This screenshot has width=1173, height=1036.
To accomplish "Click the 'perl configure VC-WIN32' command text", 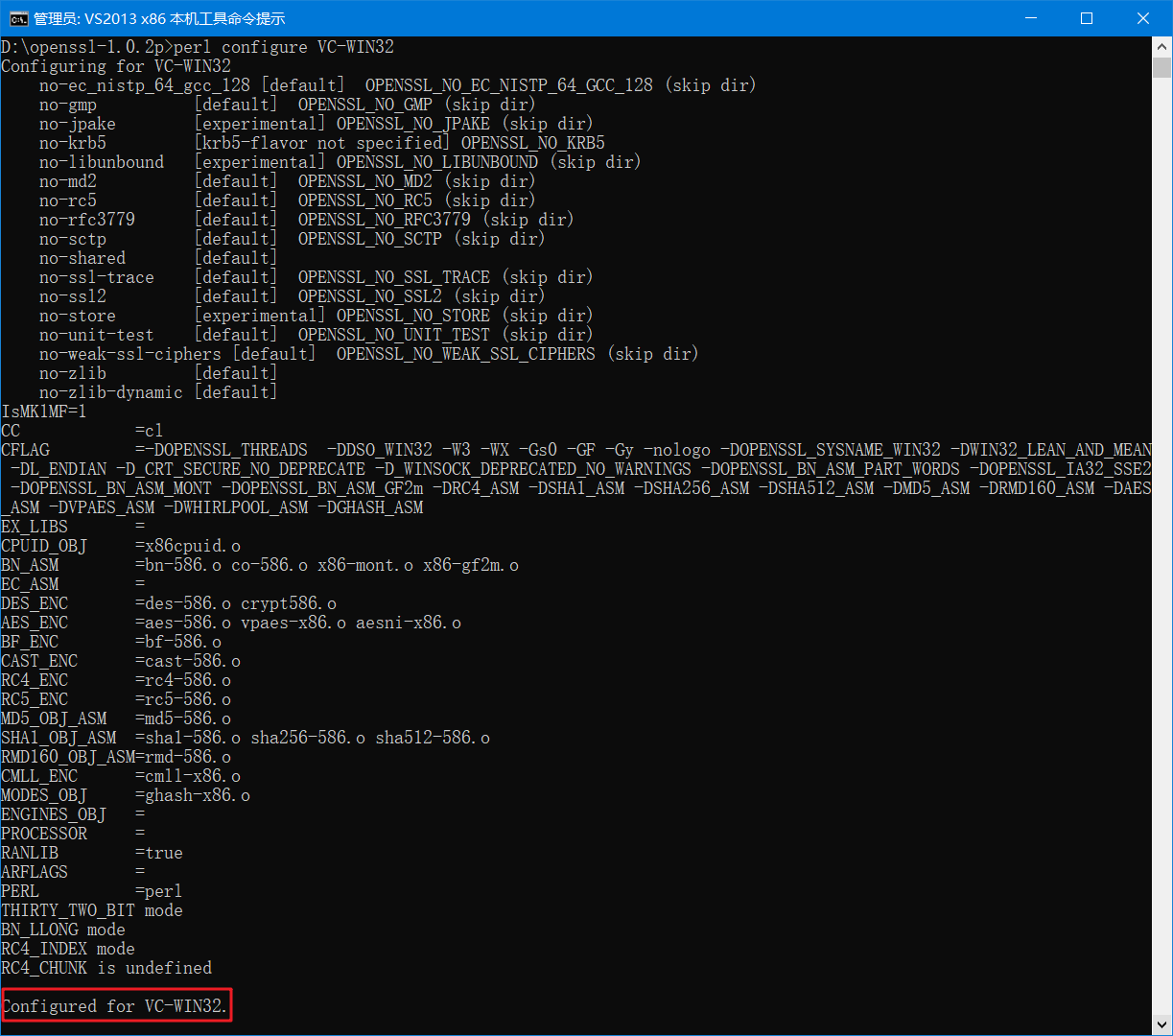I will [x=284, y=47].
